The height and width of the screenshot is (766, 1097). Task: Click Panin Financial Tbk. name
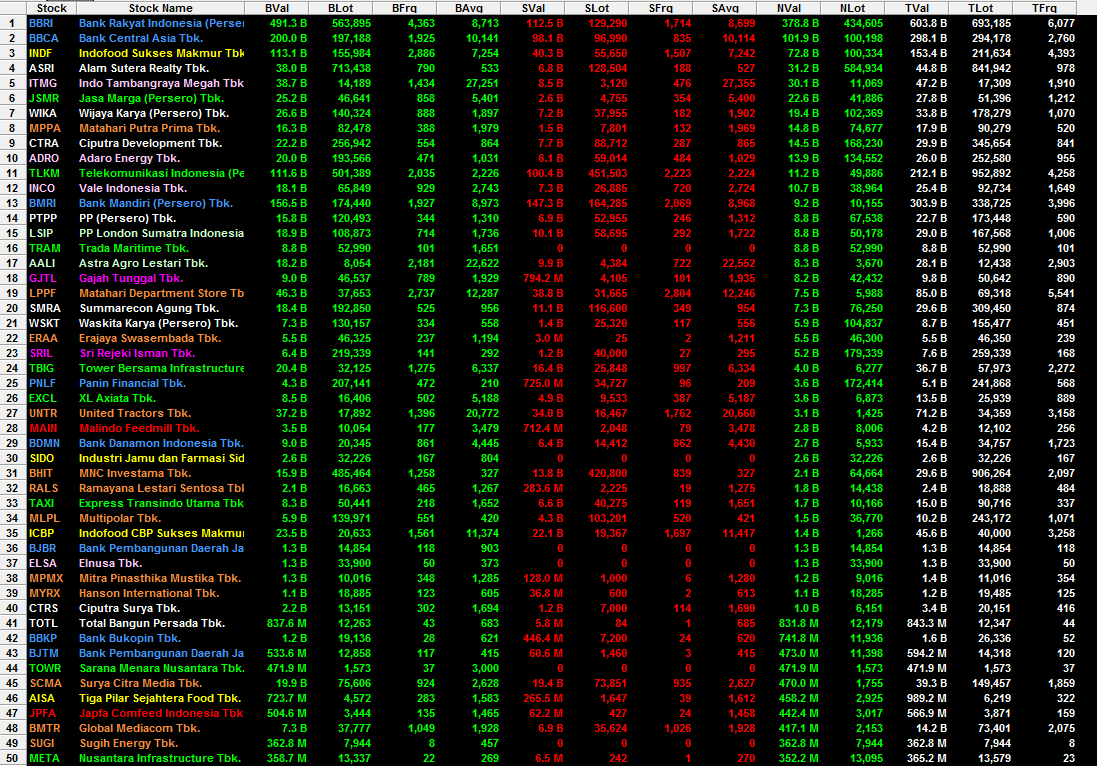(x=132, y=383)
